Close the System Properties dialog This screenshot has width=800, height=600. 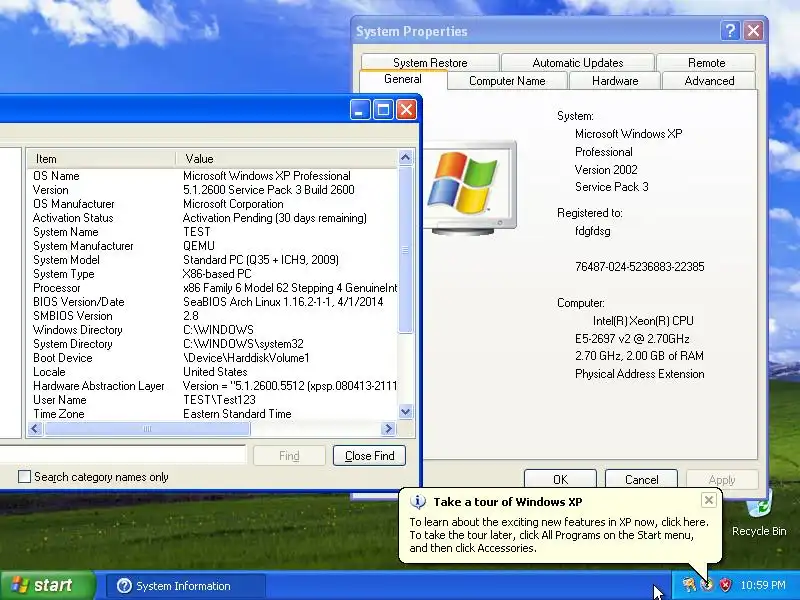pyautogui.click(x=753, y=31)
